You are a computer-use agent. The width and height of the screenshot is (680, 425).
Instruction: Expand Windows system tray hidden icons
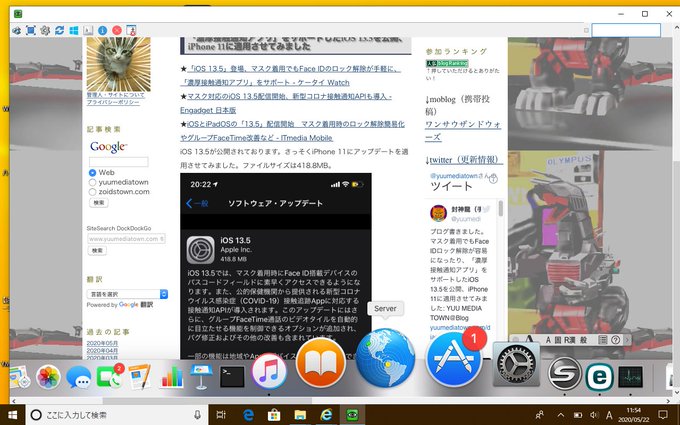click(560, 415)
